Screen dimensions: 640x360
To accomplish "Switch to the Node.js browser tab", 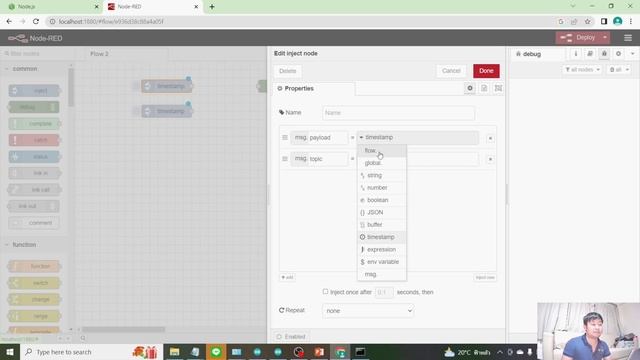I will 52,7.
